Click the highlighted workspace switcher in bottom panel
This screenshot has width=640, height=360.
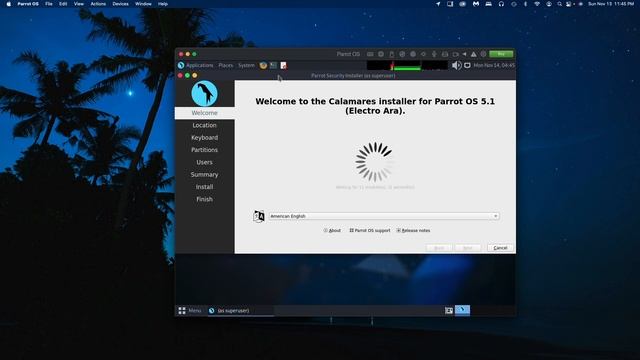pos(462,310)
